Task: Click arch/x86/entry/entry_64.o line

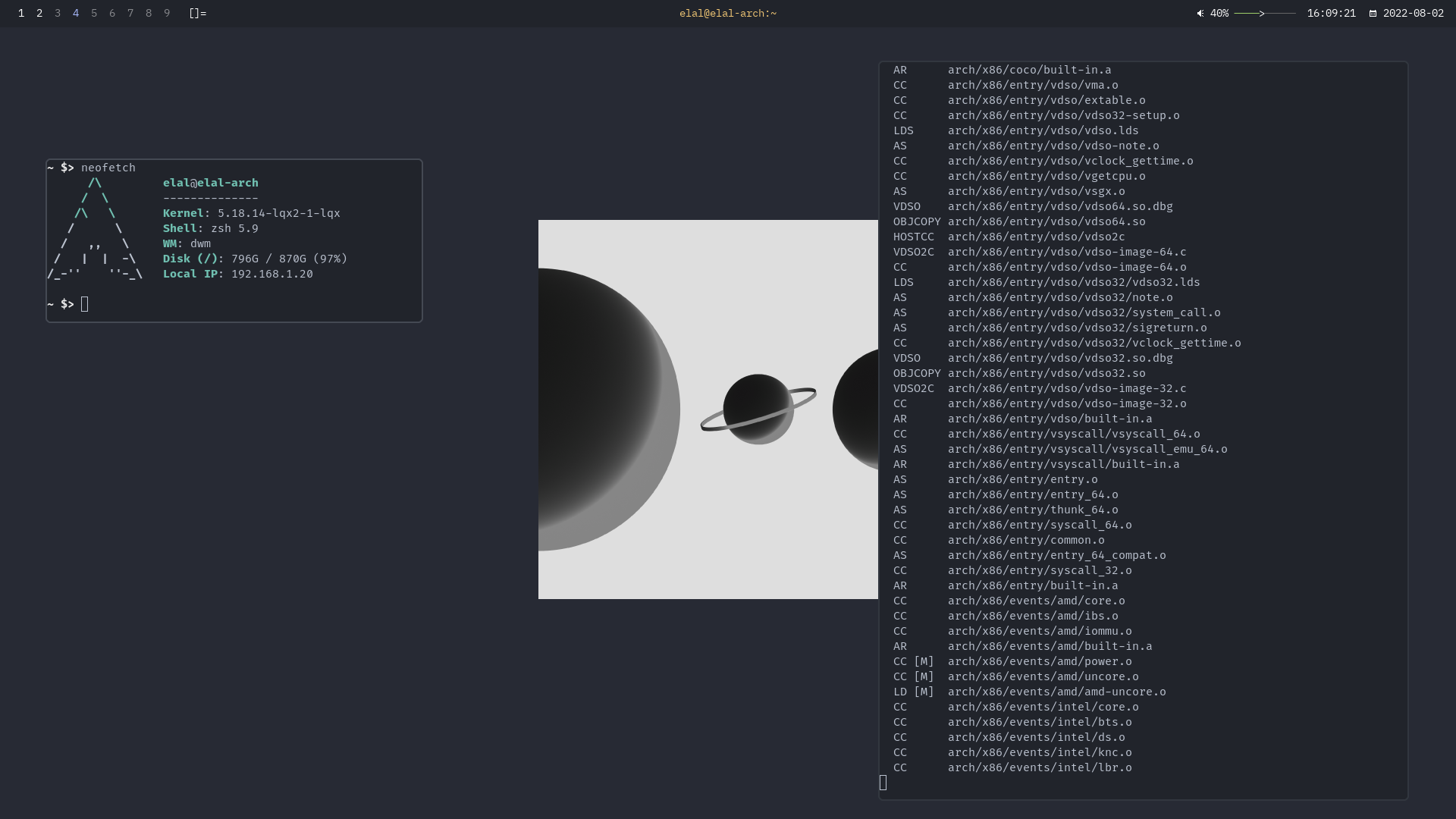Action: coord(1006,494)
